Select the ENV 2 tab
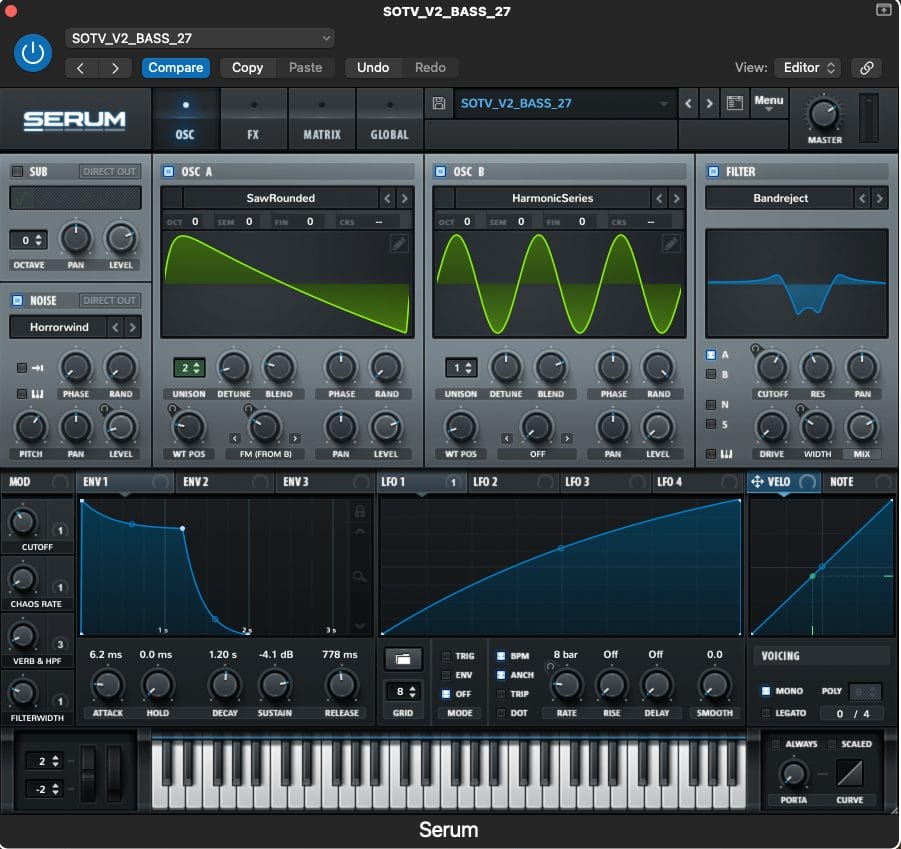 tap(225, 482)
